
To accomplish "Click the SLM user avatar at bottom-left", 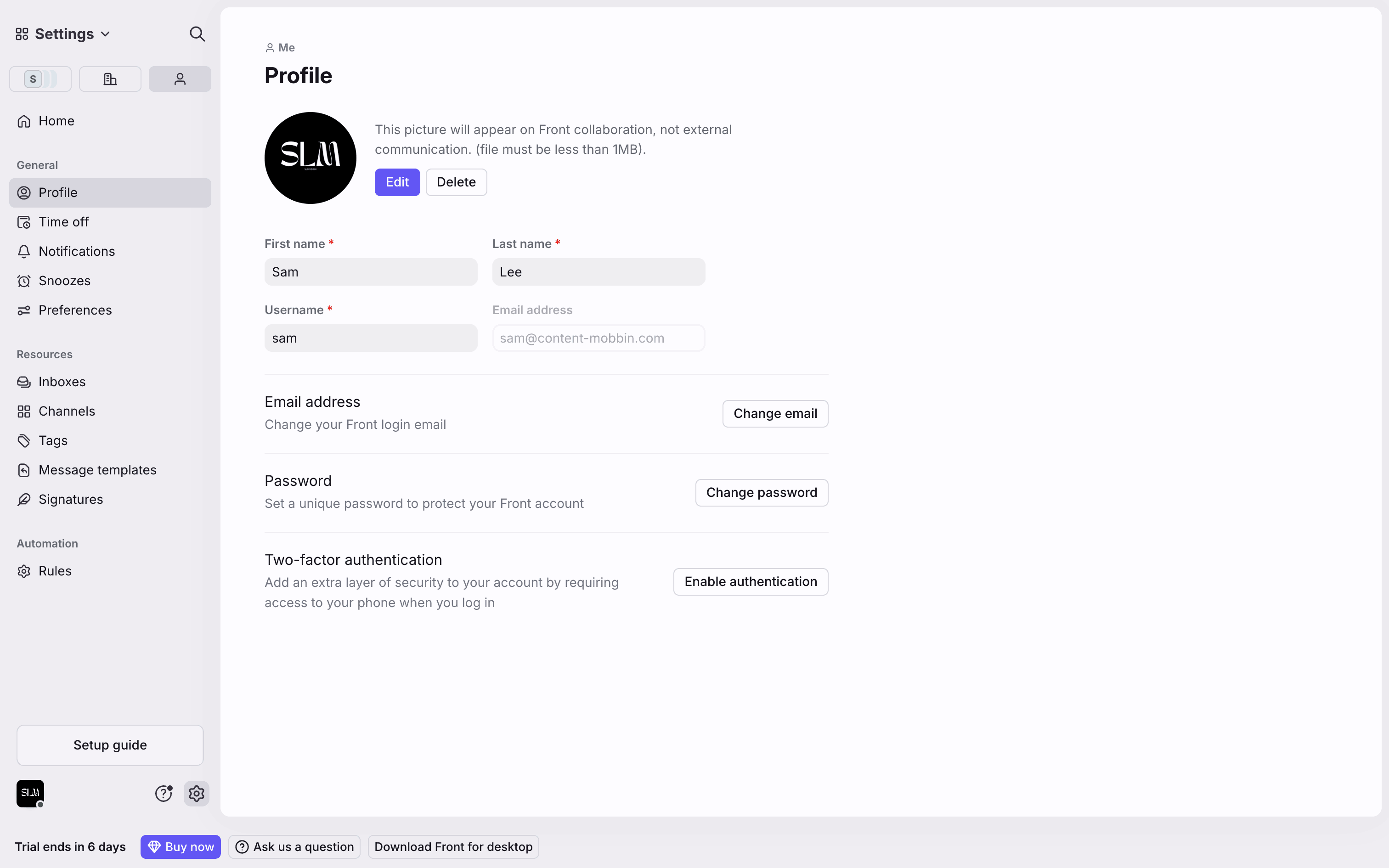I will [x=30, y=794].
